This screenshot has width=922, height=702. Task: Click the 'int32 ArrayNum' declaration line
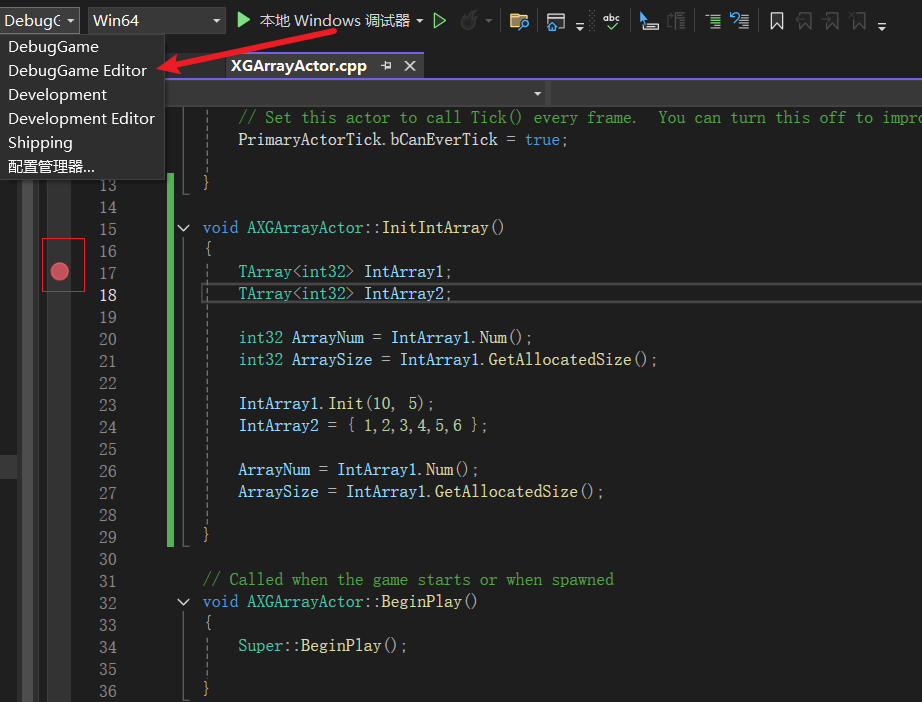pyautogui.click(x=385, y=337)
